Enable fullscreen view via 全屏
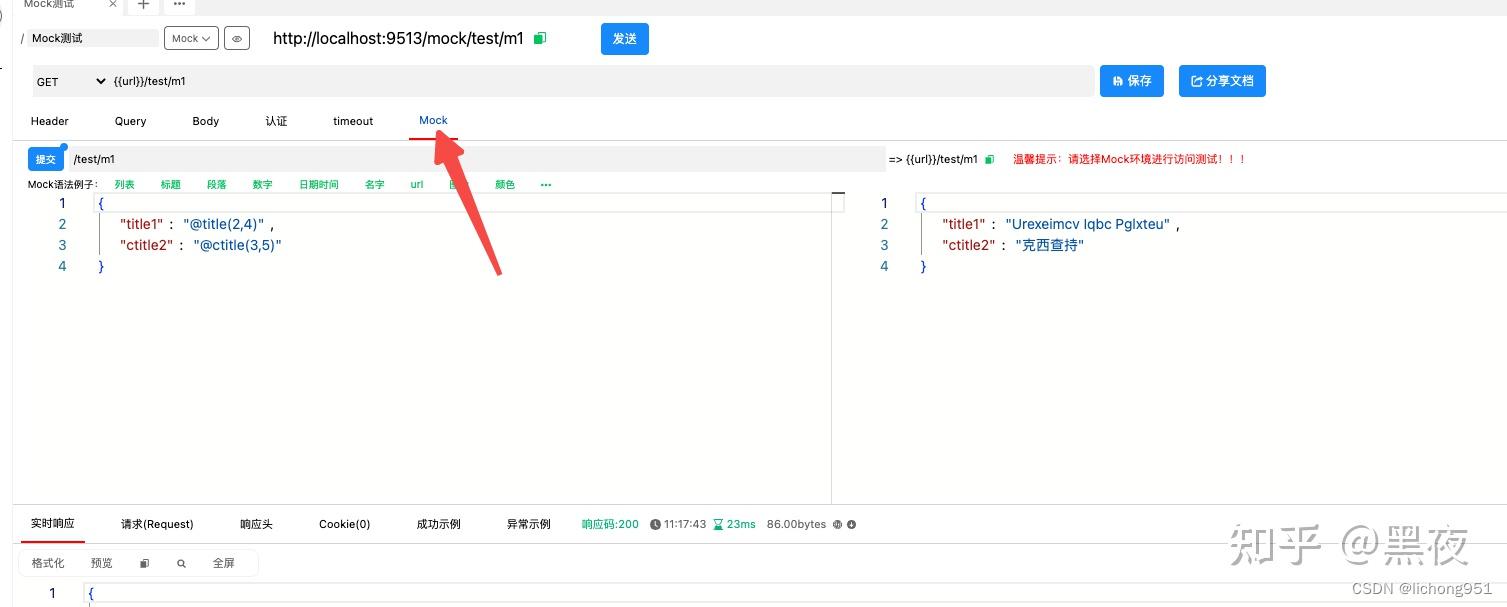The width and height of the screenshot is (1507, 607). pos(224,562)
